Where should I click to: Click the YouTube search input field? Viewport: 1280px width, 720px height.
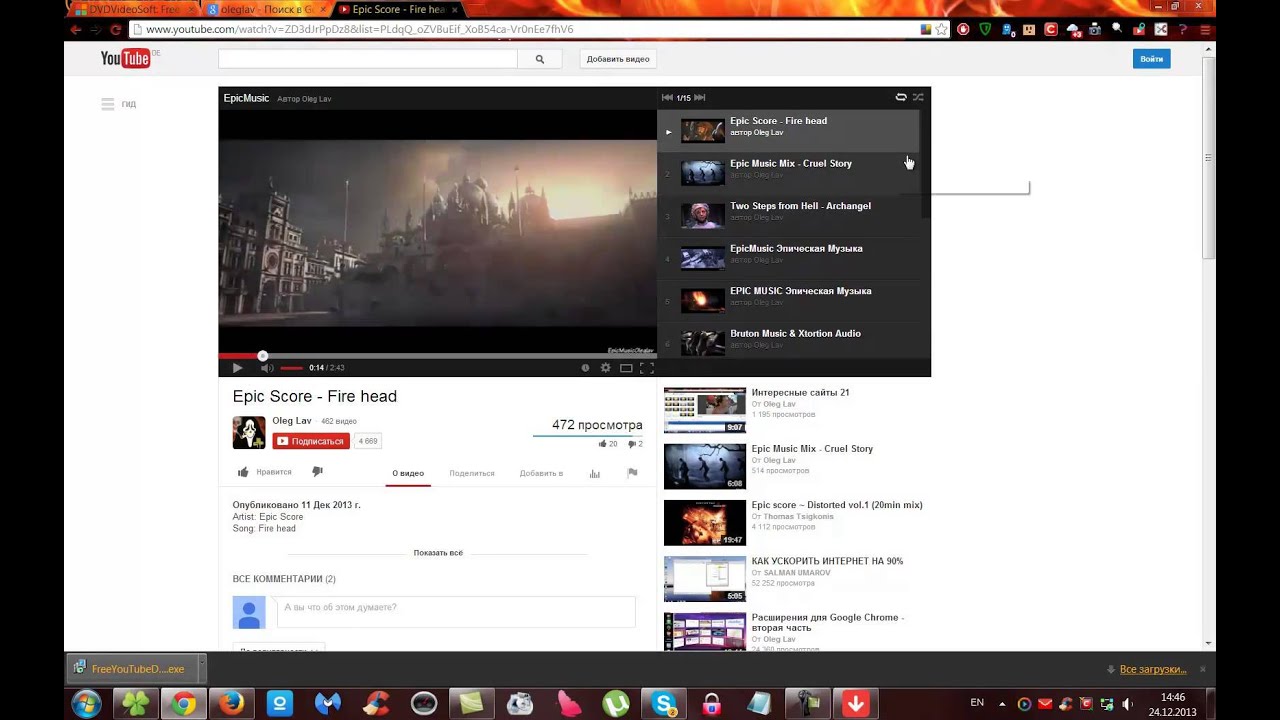point(367,59)
